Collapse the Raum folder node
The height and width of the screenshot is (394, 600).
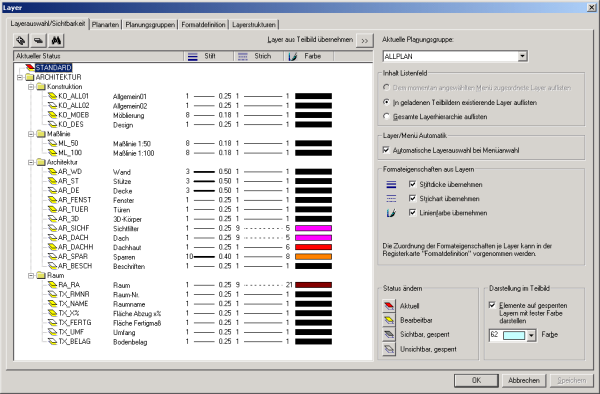(31, 275)
